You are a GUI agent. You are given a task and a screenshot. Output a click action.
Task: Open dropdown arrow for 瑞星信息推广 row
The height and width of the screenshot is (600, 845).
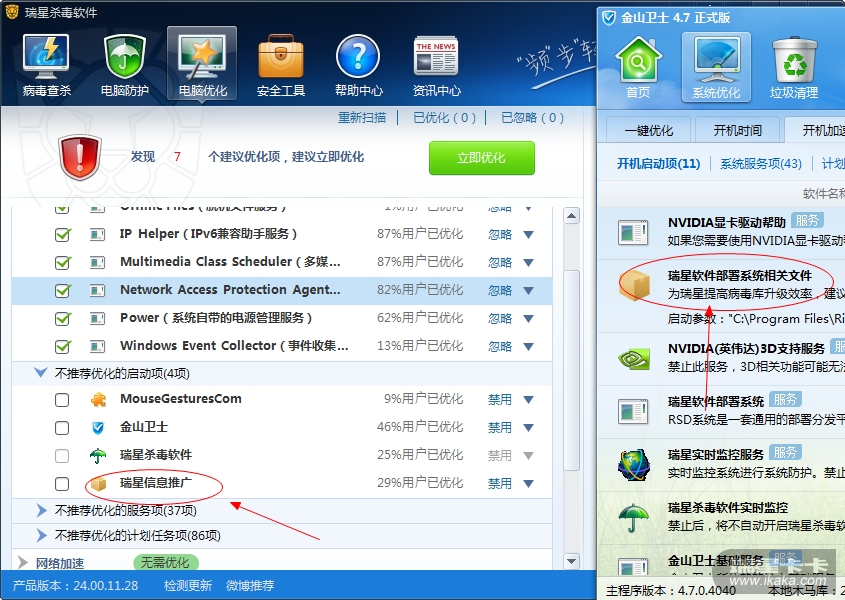point(529,484)
